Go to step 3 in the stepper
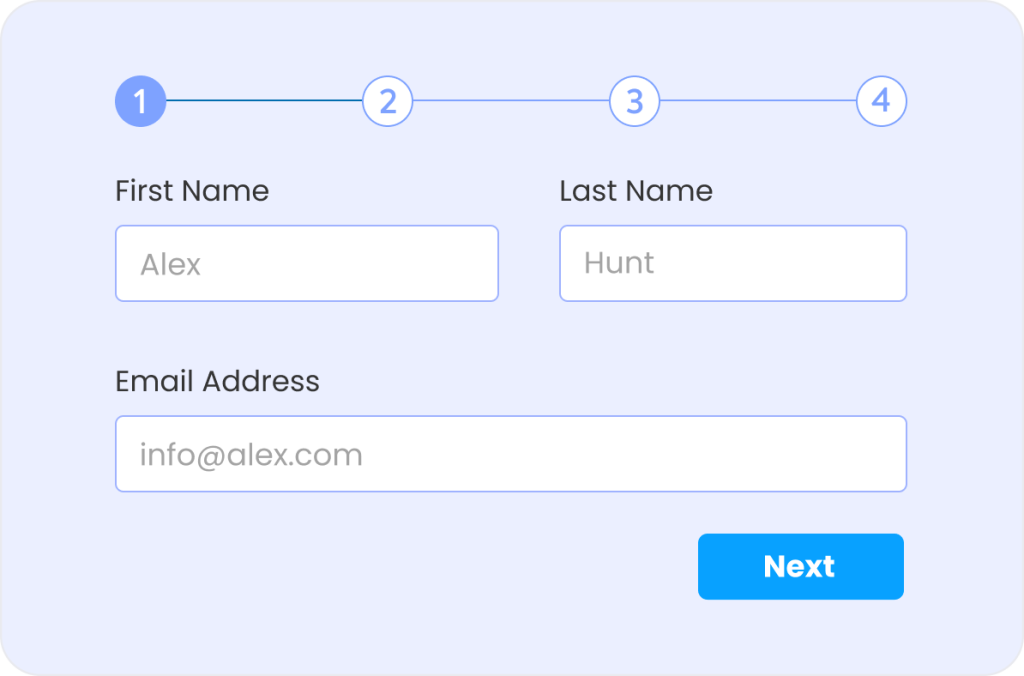The width and height of the screenshot is (1024, 676). 634,101
